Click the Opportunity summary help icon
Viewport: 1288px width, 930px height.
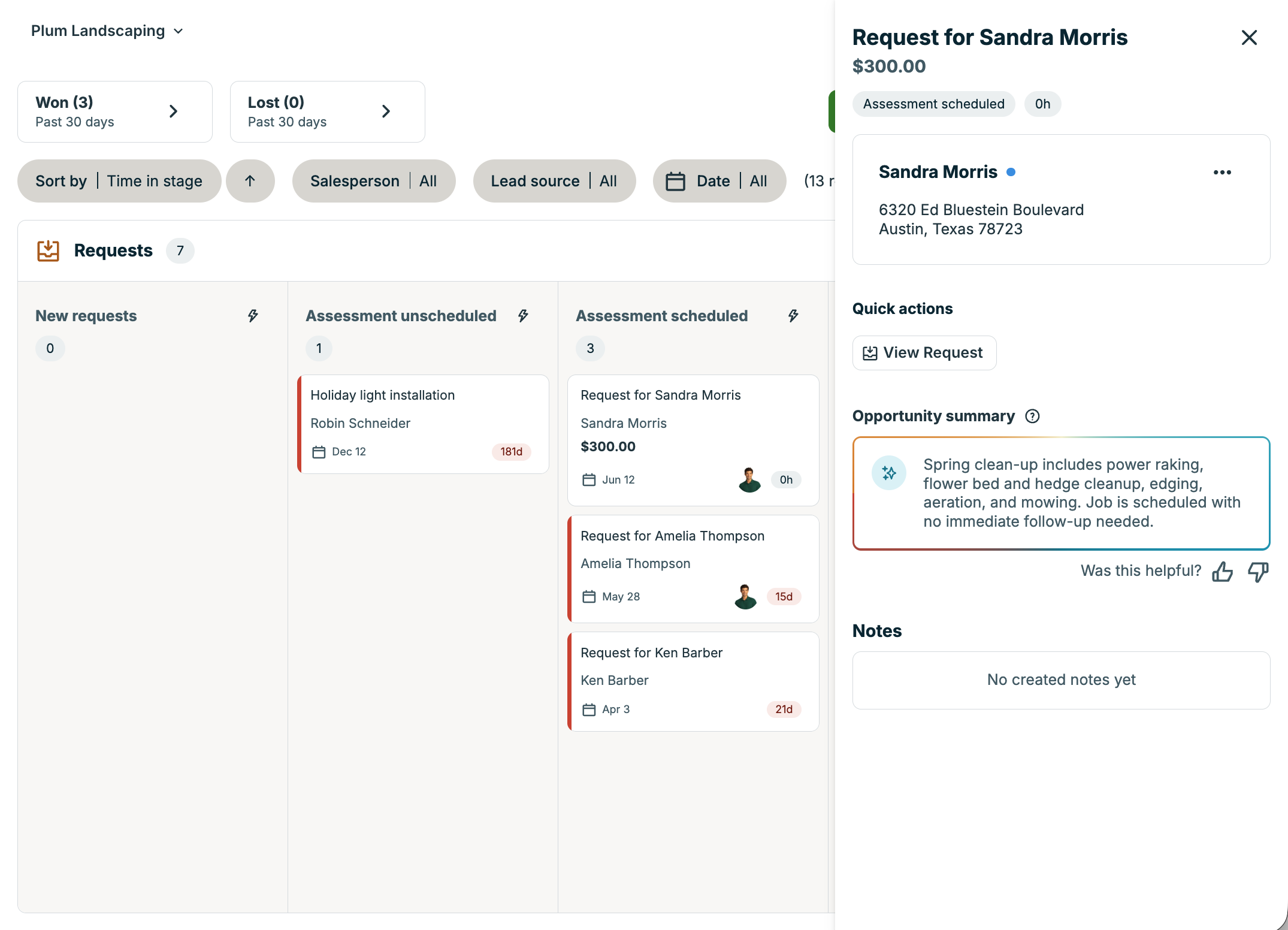(x=1032, y=416)
